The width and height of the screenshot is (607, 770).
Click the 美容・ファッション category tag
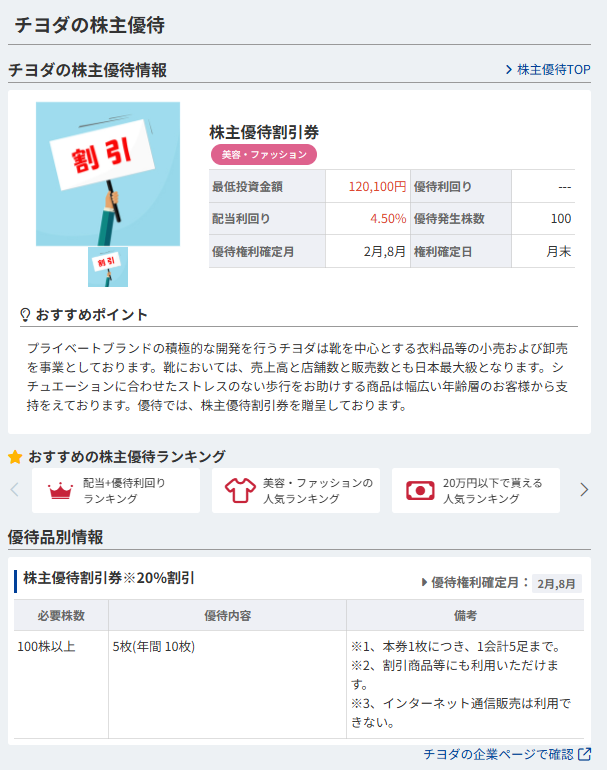coord(264,155)
